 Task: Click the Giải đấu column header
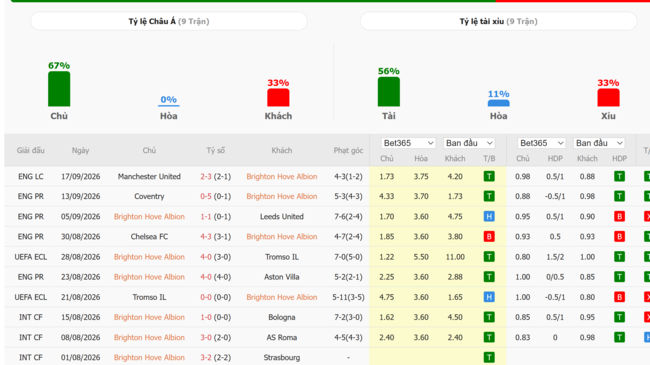pos(31,150)
